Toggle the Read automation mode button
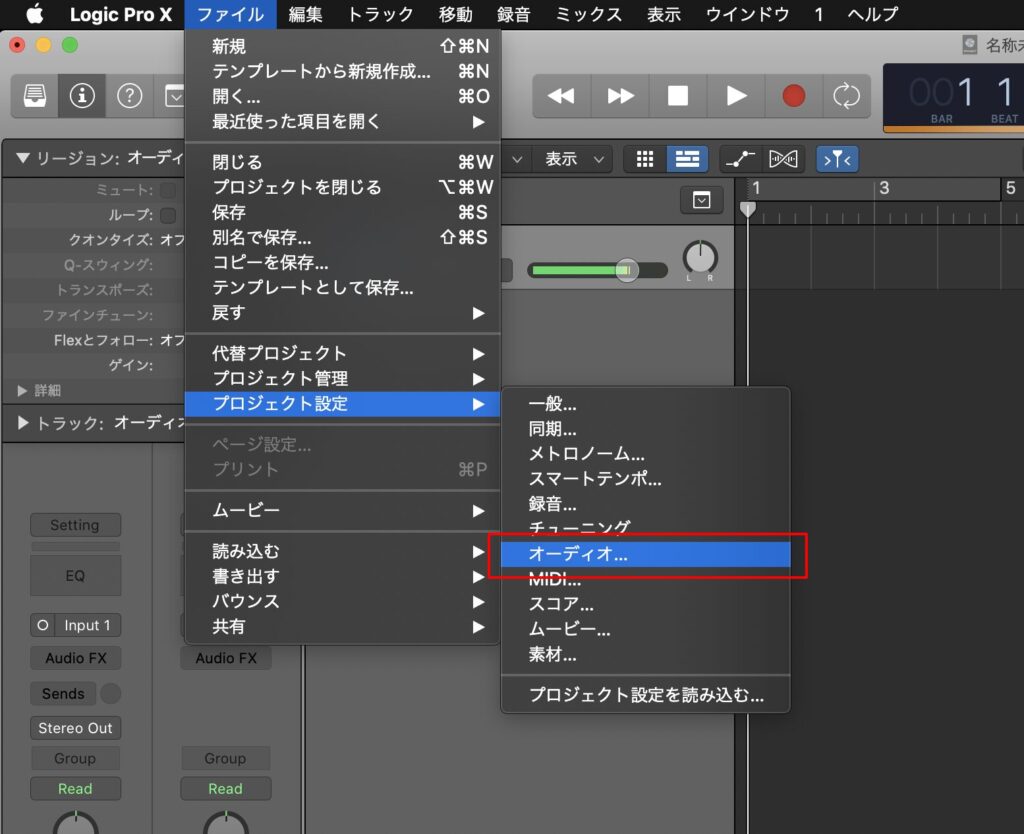The width and height of the screenshot is (1024, 834). coord(75,788)
